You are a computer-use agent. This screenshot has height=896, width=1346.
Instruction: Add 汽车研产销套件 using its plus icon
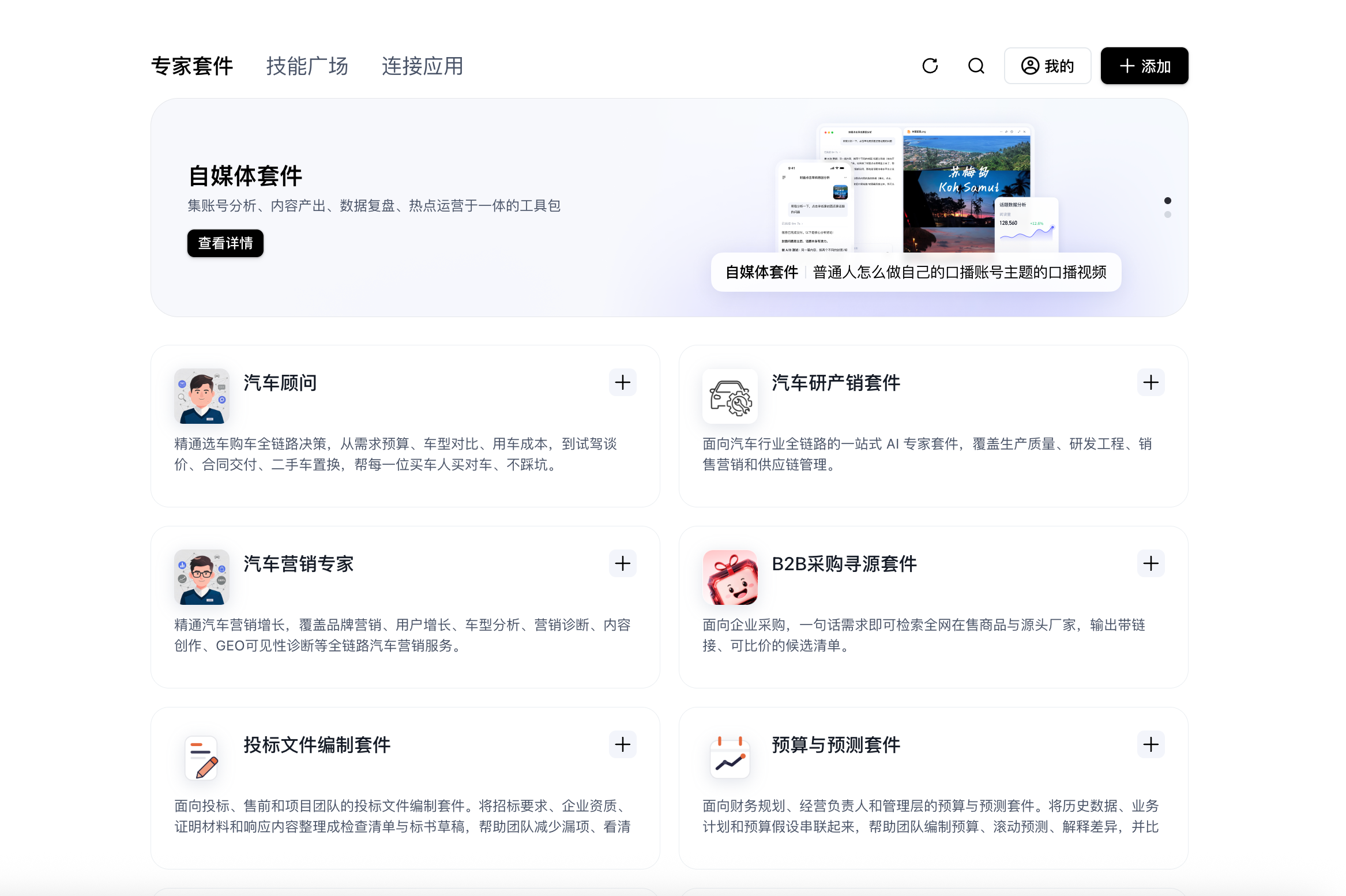[x=1151, y=382]
